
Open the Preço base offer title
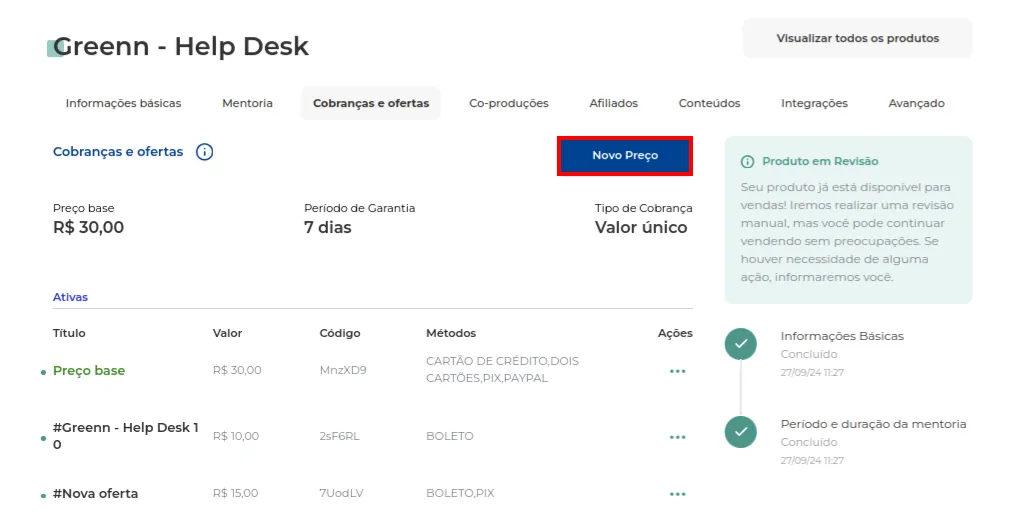pyautogui.click(x=89, y=371)
